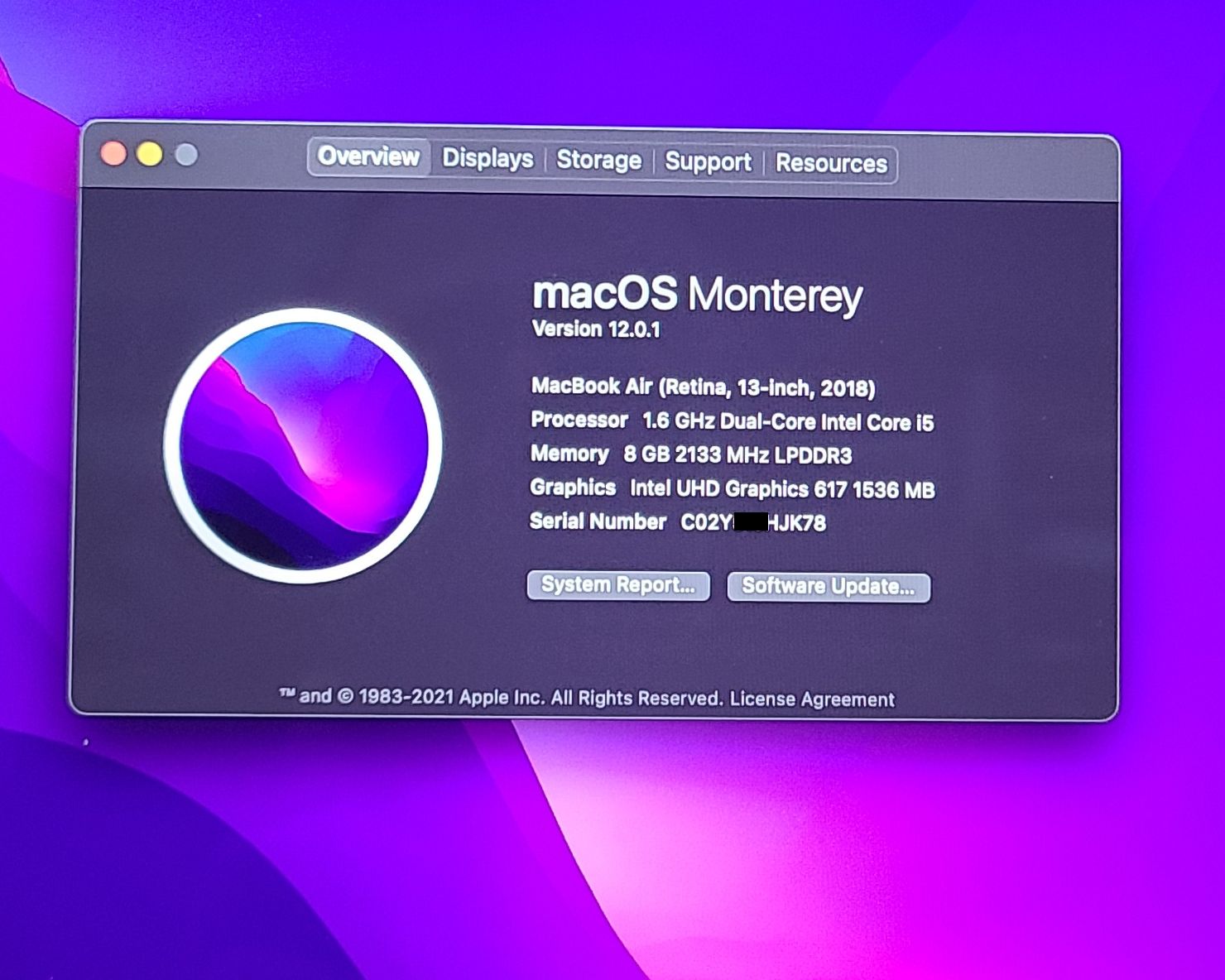Click the grayed-out zoom window button
The height and width of the screenshot is (980, 1225).
tap(187, 155)
